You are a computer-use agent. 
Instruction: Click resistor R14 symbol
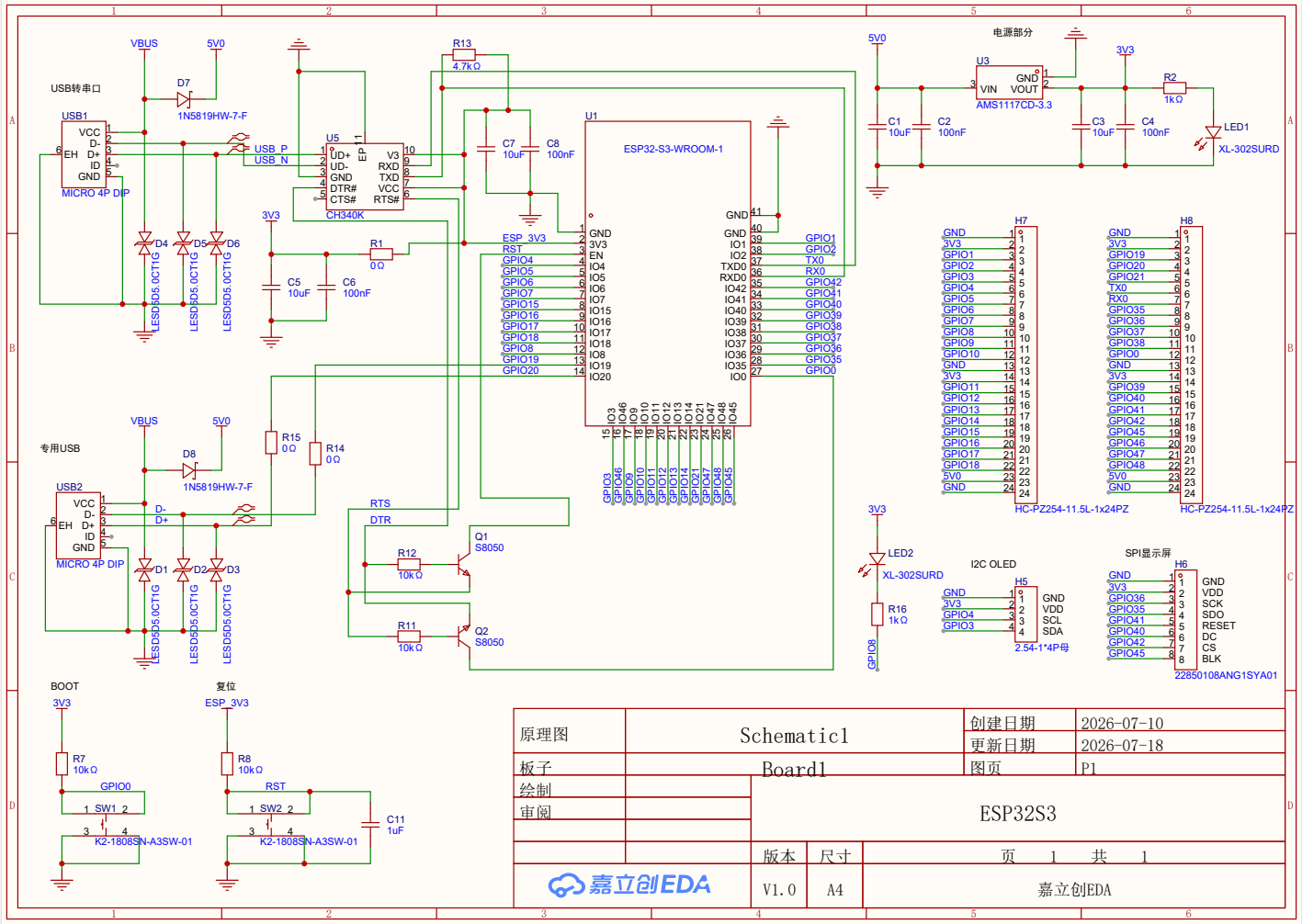(x=315, y=454)
